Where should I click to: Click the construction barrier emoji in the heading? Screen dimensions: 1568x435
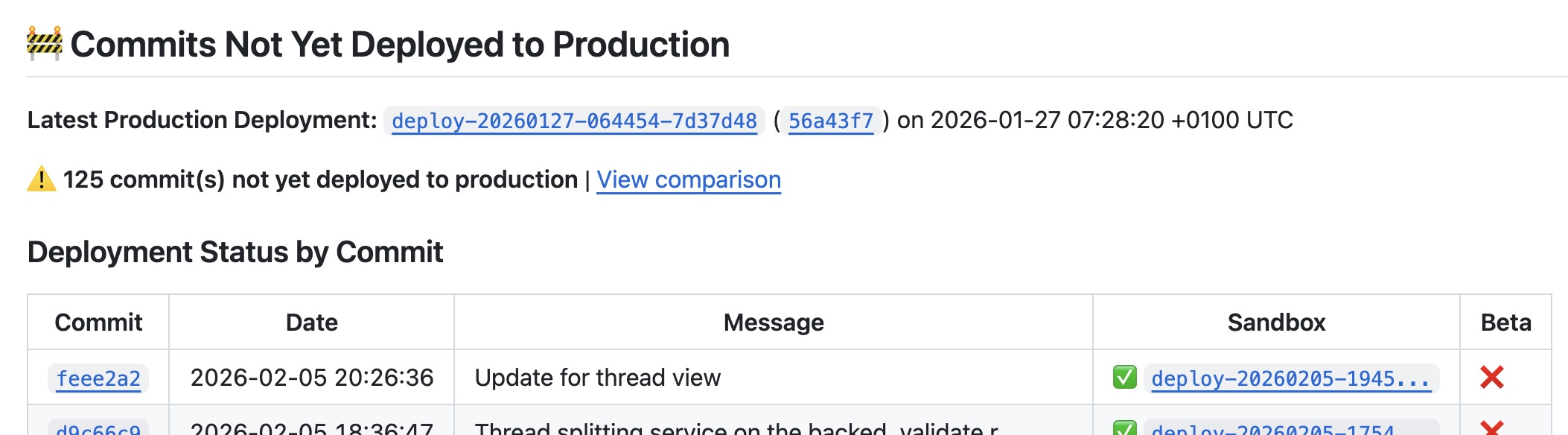pyautogui.click(x=45, y=43)
